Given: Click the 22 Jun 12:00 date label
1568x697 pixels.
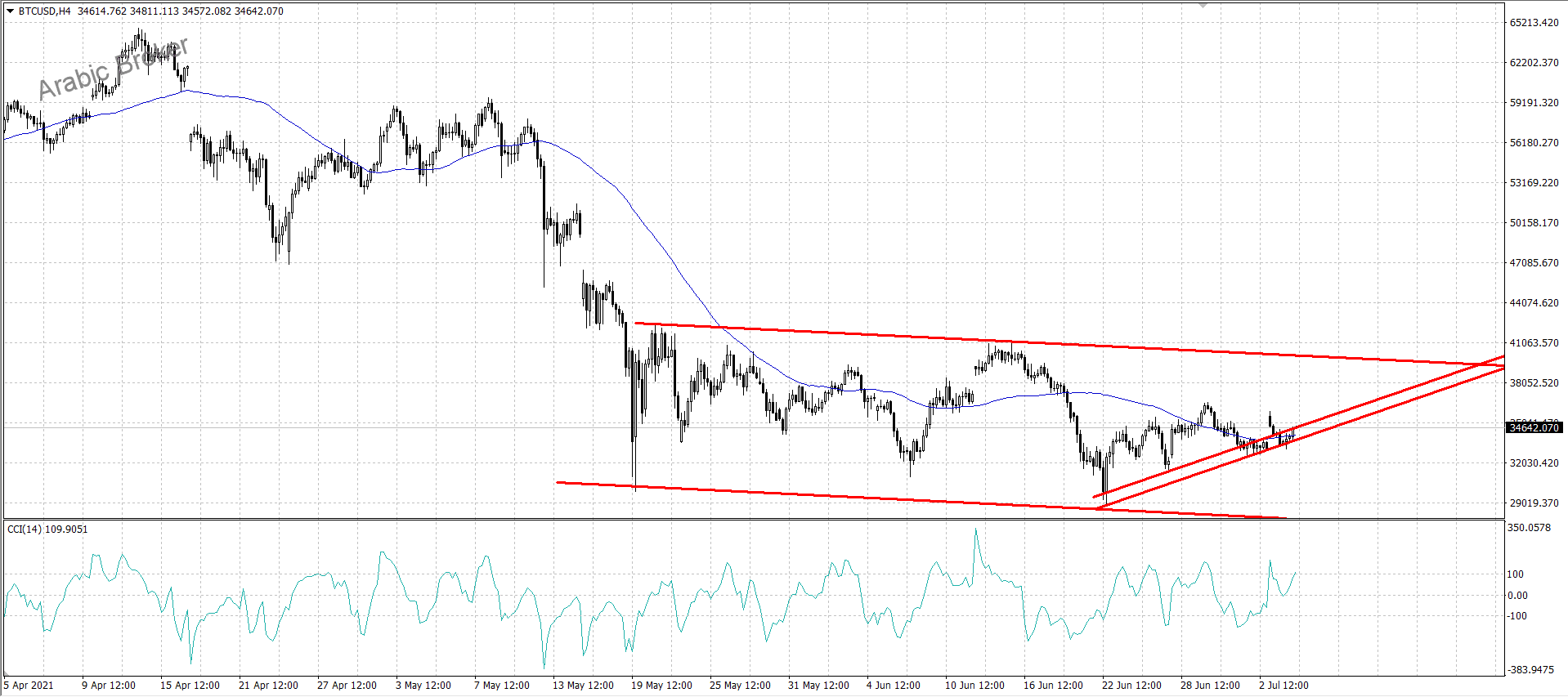Looking at the screenshot, I should [1131, 686].
